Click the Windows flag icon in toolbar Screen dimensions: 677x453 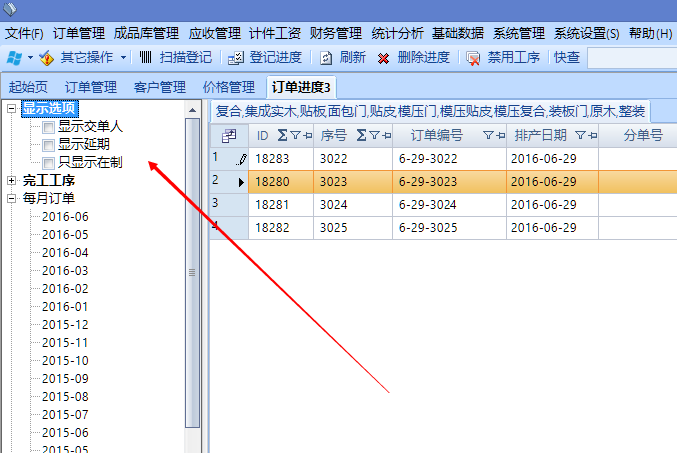tap(14, 58)
